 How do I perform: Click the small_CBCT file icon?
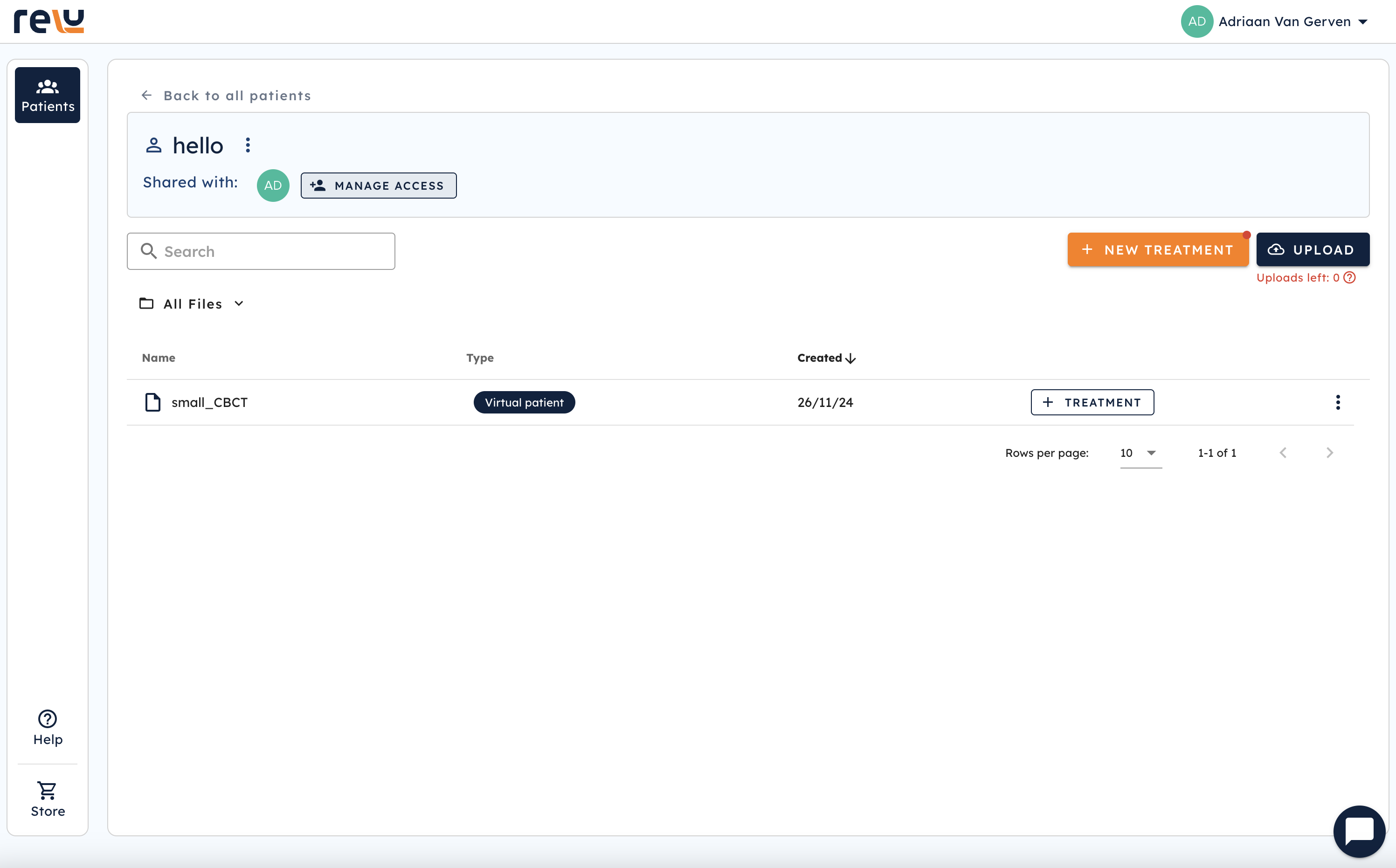pos(152,402)
